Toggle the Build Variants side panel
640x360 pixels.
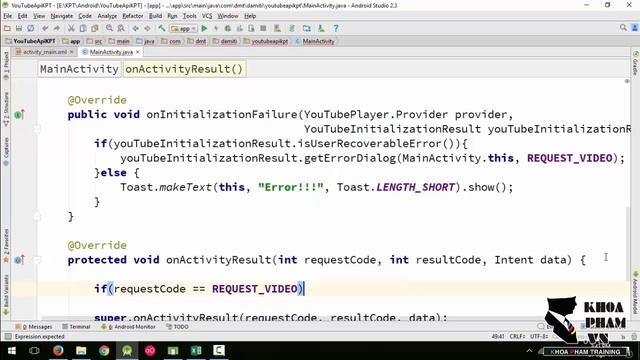(x=6, y=295)
